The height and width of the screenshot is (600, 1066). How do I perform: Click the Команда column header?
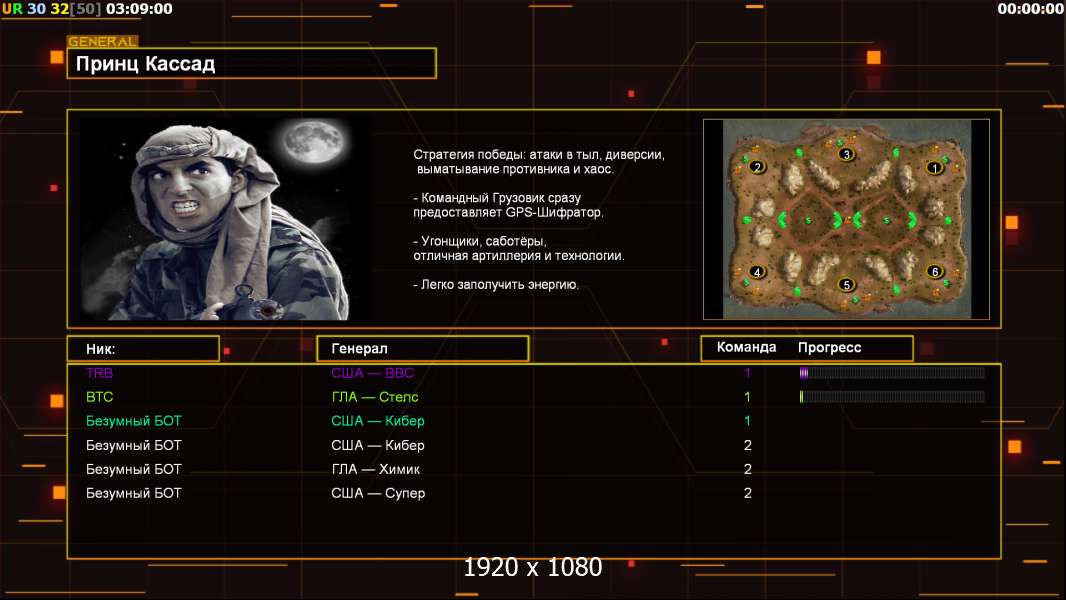coord(746,347)
